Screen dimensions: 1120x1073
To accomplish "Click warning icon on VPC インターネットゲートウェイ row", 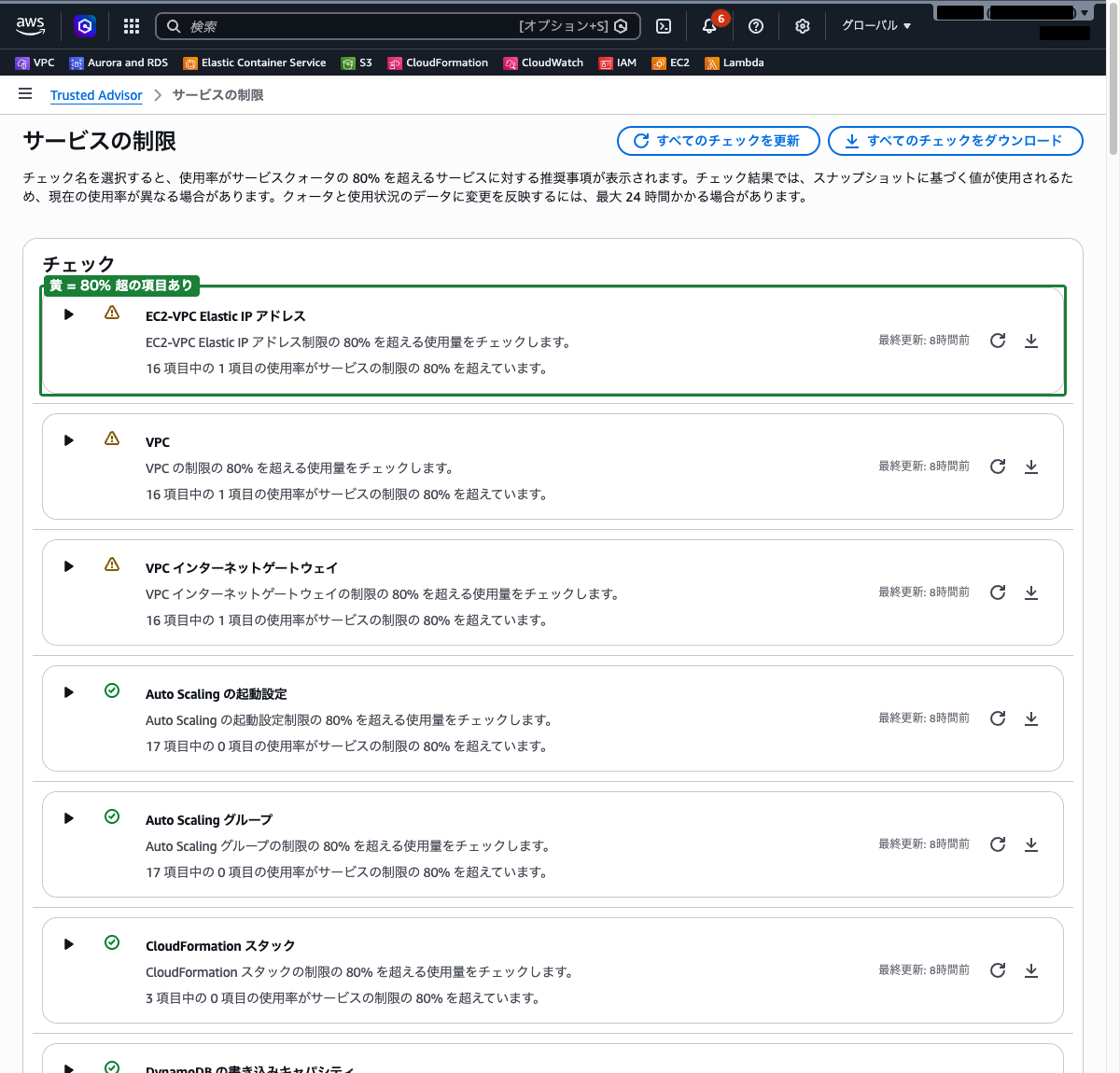I will (112, 564).
